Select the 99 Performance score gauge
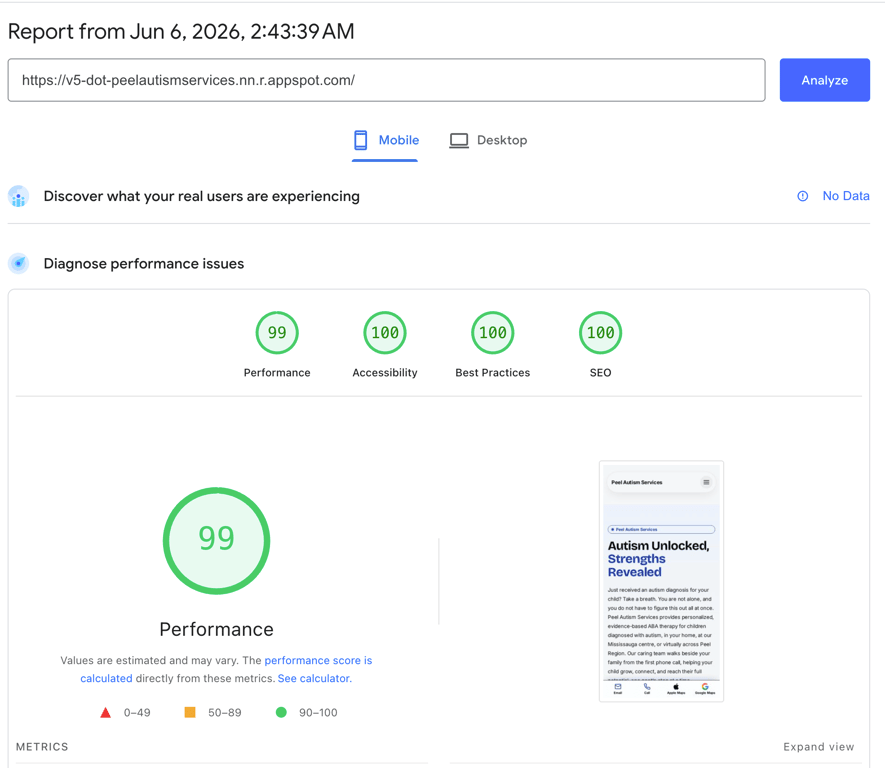The width and height of the screenshot is (885, 768). click(277, 333)
